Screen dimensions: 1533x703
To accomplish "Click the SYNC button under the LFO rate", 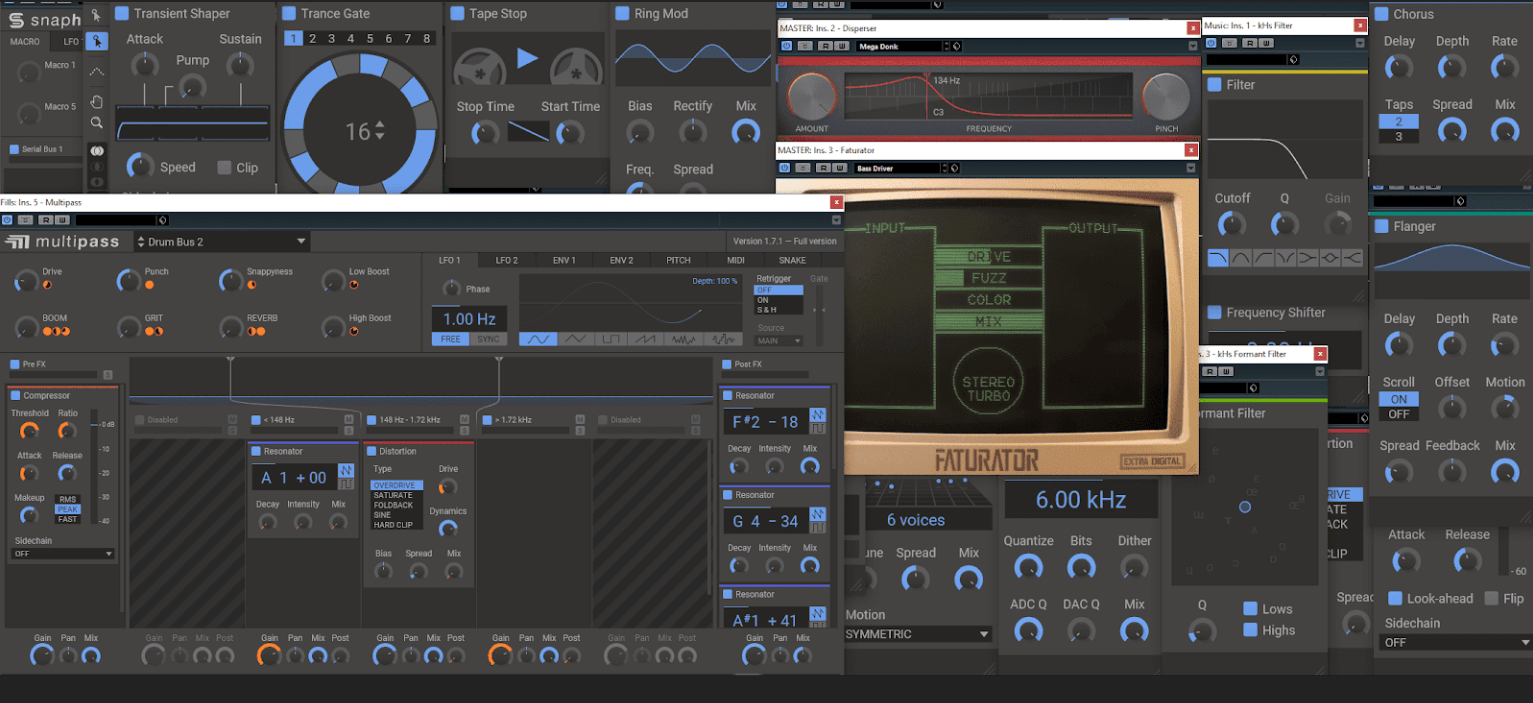I will (x=489, y=339).
